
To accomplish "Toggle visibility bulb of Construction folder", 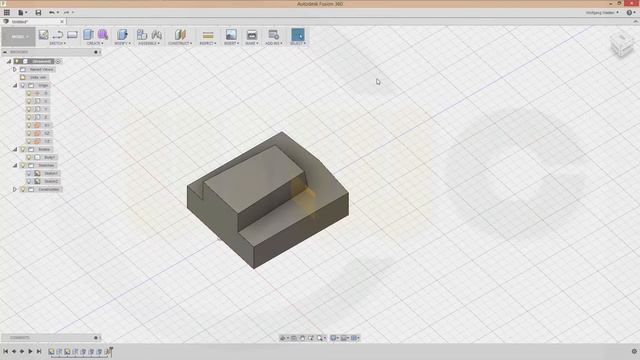I will [x=23, y=189].
